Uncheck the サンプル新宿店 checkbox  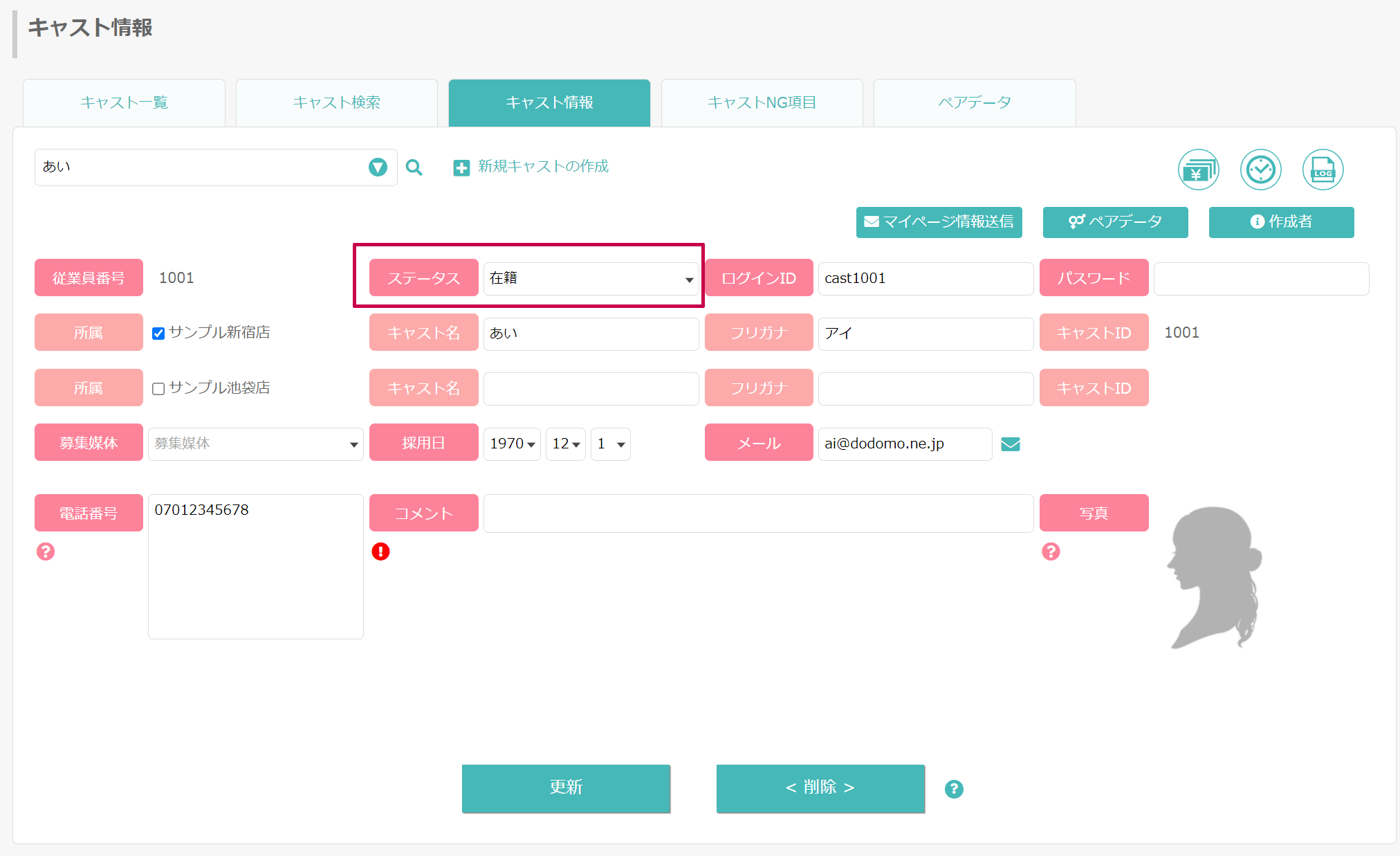click(158, 334)
